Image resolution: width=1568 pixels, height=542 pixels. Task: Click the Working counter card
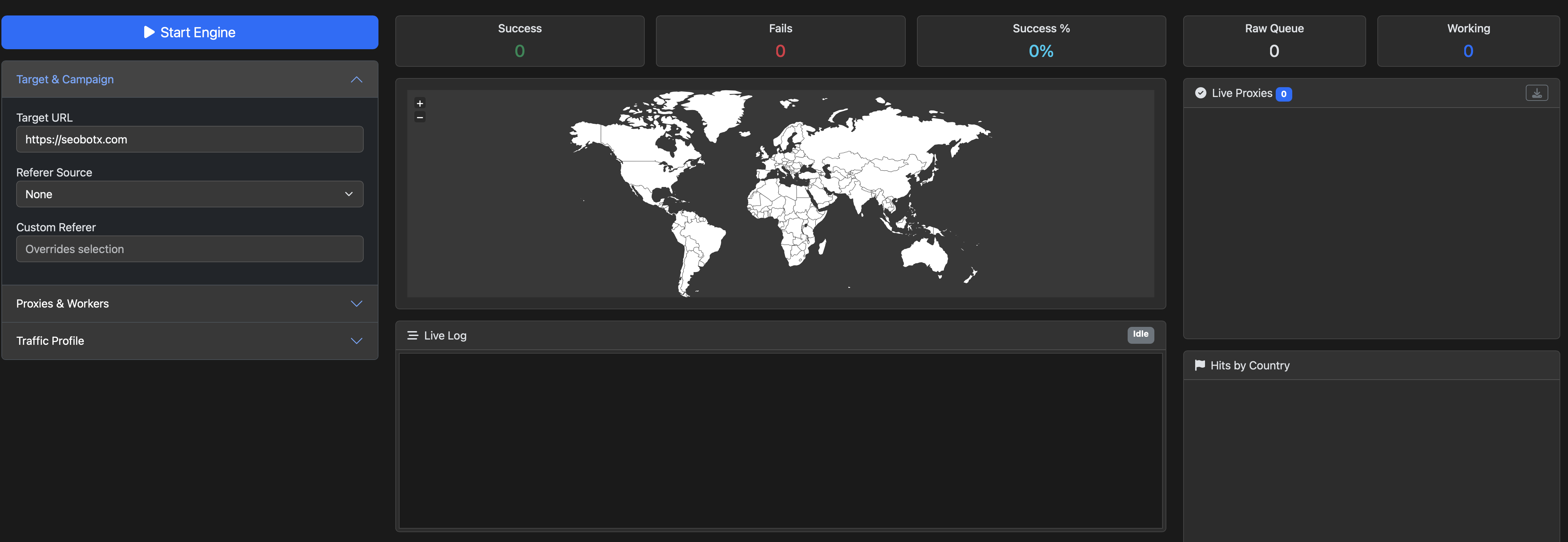pos(1468,41)
